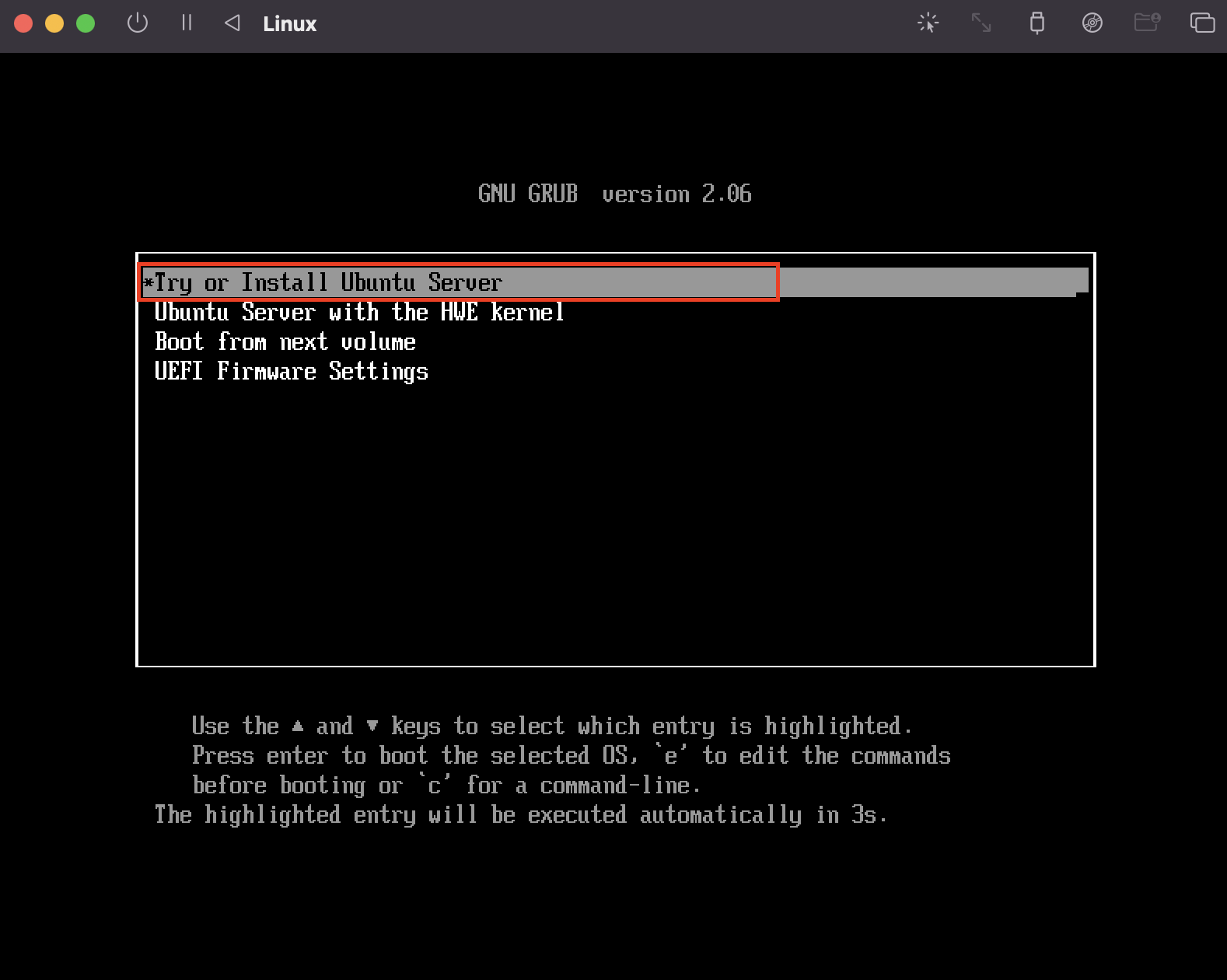The height and width of the screenshot is (980, 1227).
Task: Click the 'GNU GRUB version 2.06' heading
Action: (615, 194)
